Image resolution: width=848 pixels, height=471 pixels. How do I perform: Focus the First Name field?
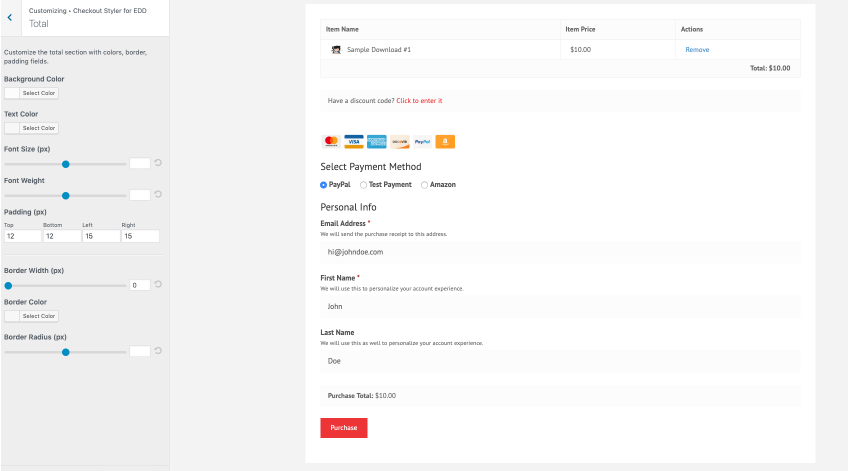click(x=560, y=307)
